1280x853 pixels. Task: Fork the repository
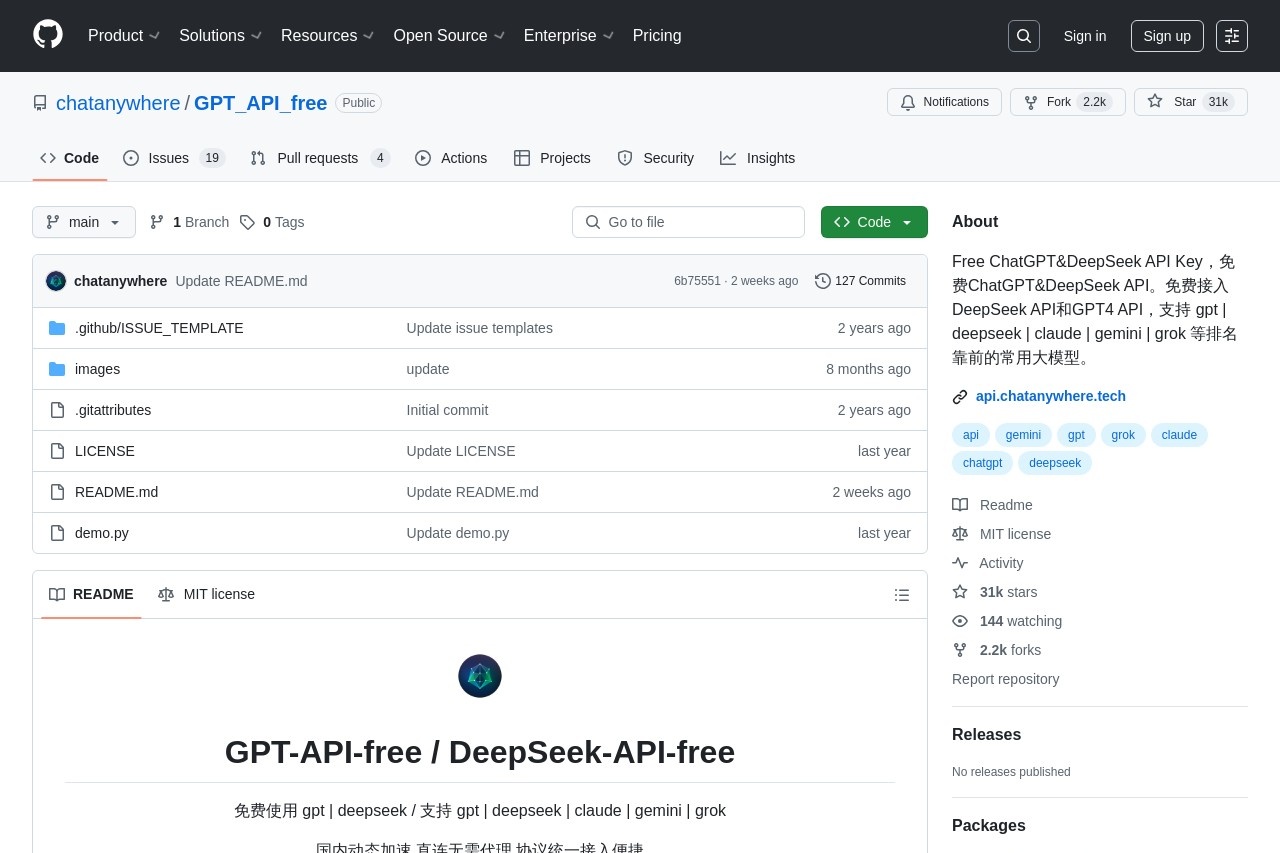click(x=1067, y=102)
